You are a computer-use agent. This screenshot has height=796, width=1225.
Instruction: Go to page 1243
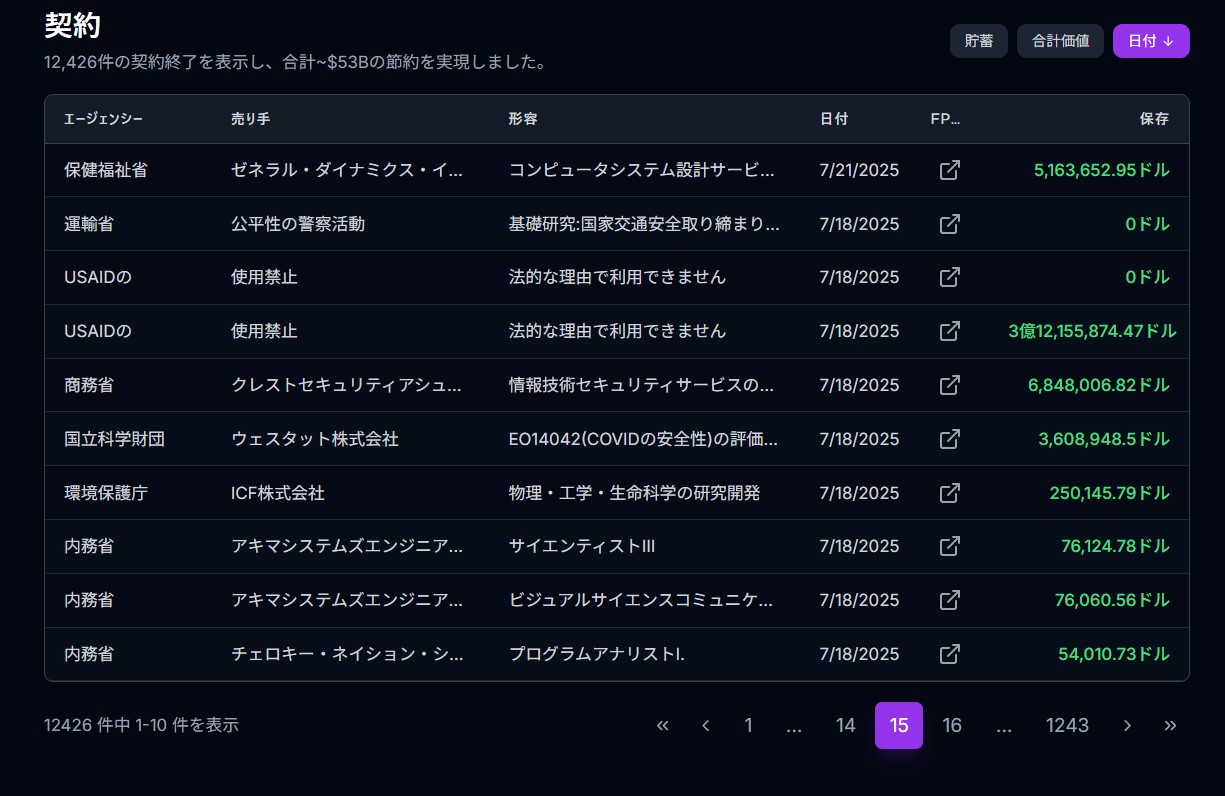point(1067,726)
